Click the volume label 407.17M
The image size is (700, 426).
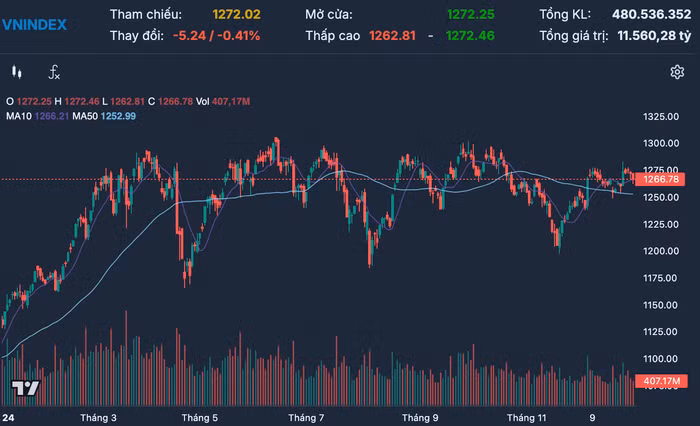pos(662,381)
